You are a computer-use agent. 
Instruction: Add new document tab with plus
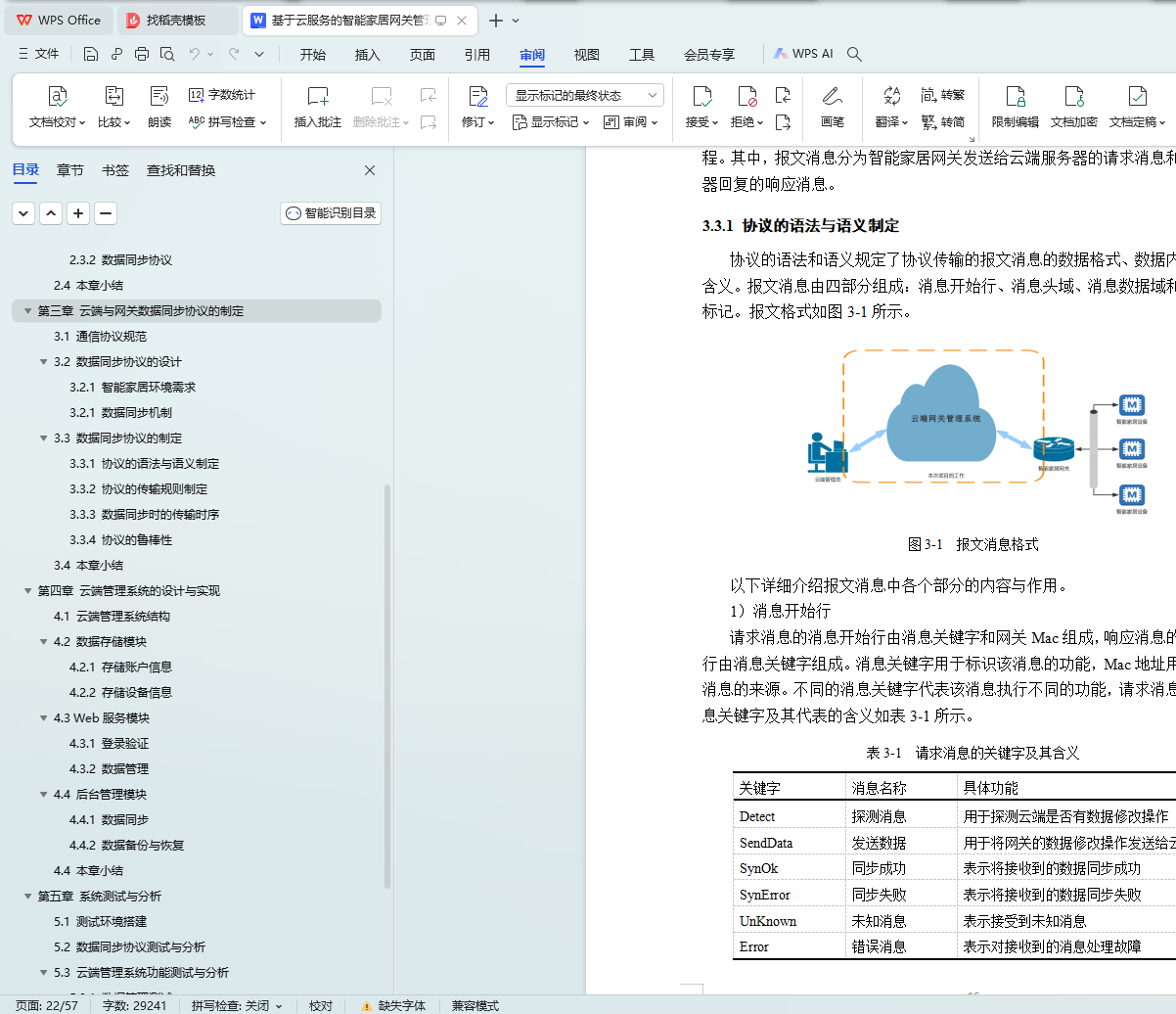(496, 21)
